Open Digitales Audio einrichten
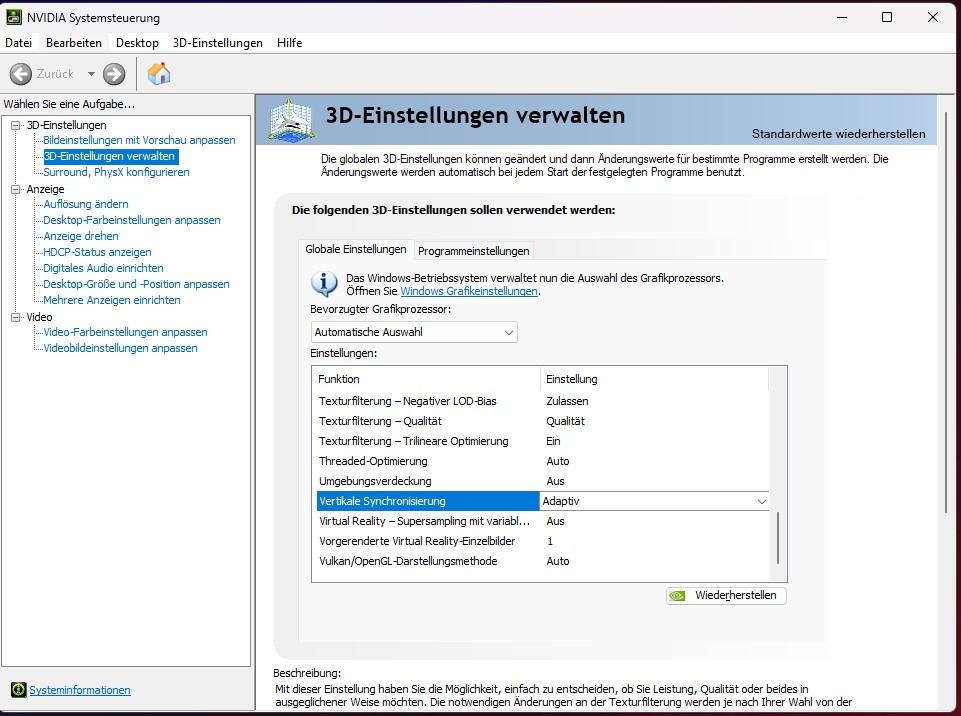This screenshot has height=716, width=961. pos(103,268)
